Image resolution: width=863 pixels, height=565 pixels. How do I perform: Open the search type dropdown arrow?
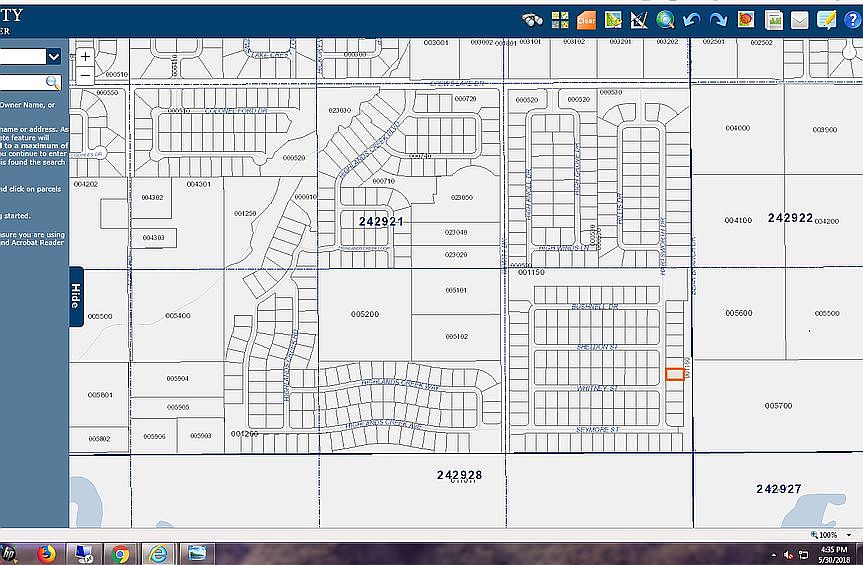(53, 56)
